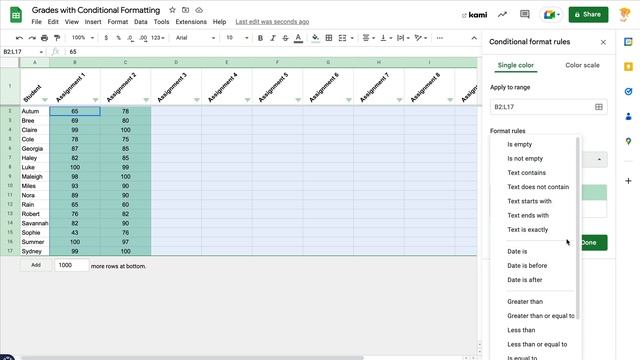Print the spreadsheet
This screenshot has height=360, width=640.
(44, 38)
